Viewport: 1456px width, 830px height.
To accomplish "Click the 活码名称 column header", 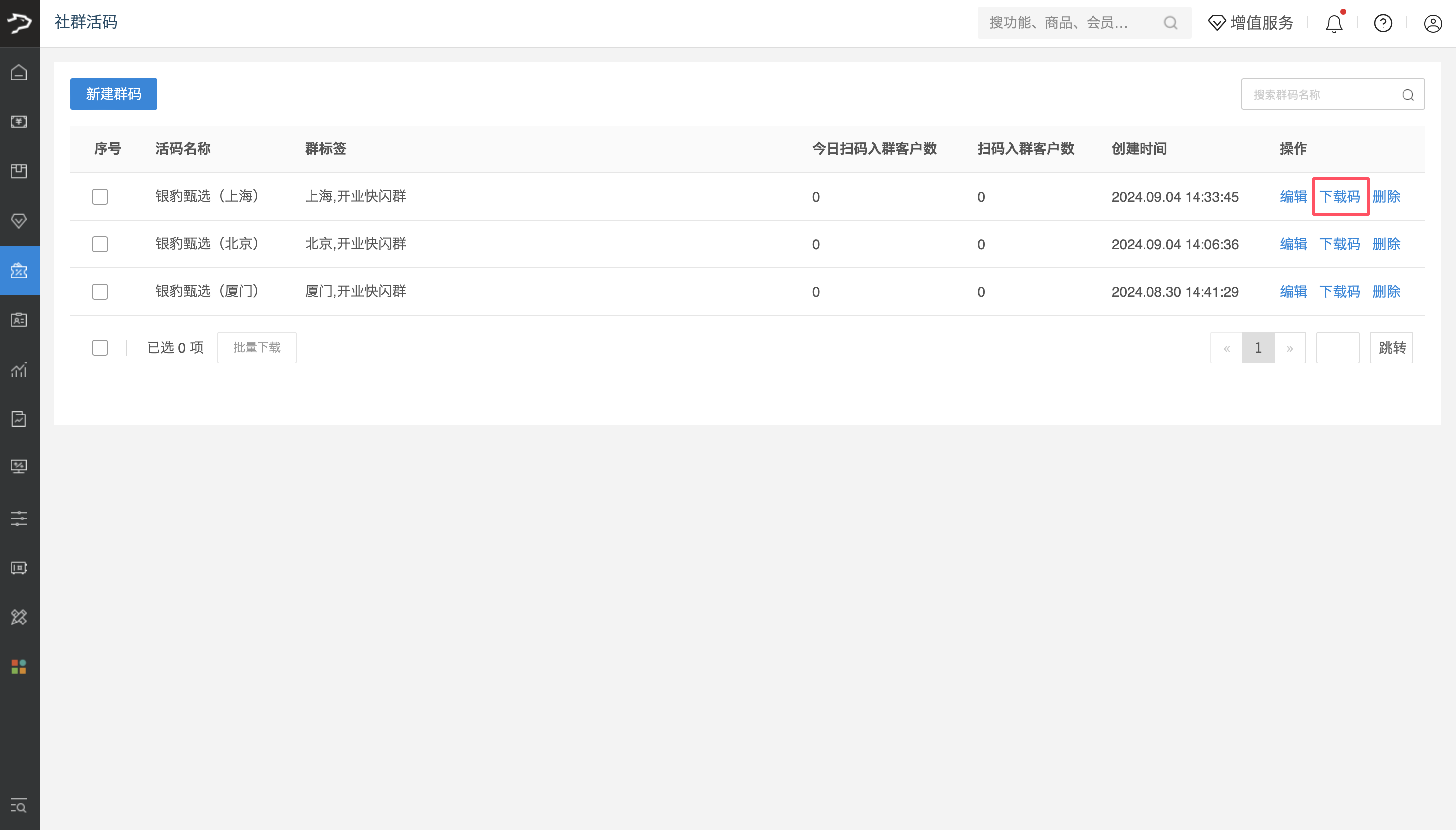I will [x=183, y=149].
